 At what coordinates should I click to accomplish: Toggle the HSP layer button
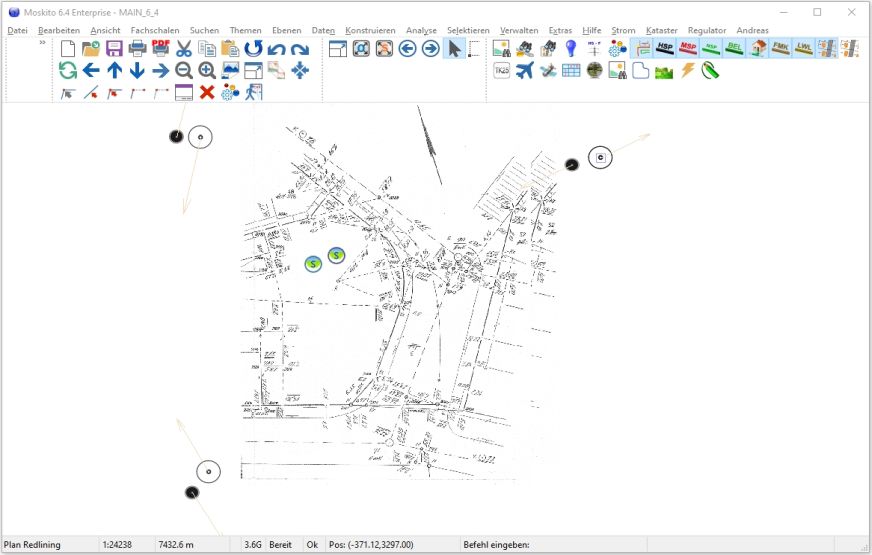coord(664,48)
